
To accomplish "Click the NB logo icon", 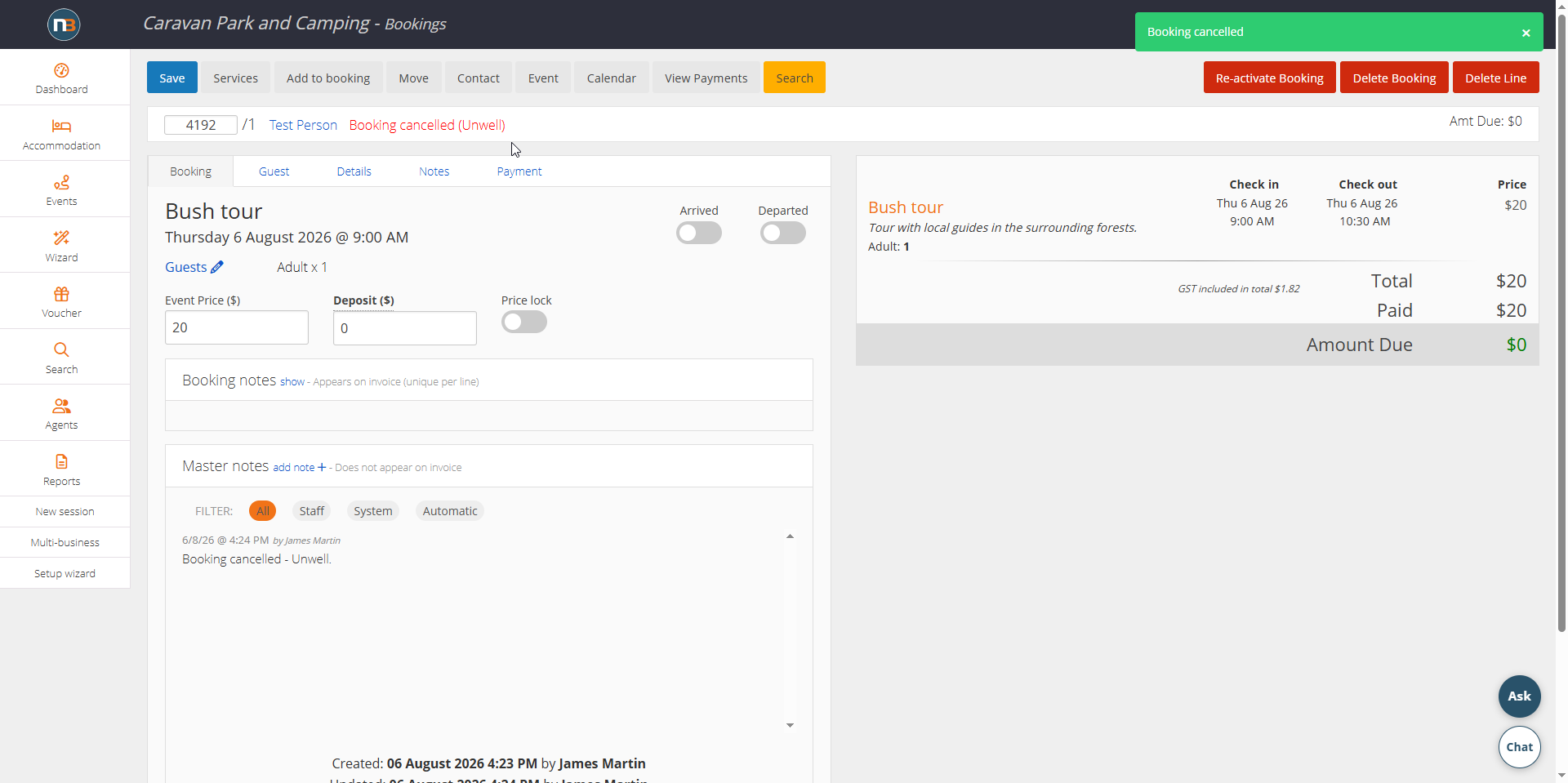I will 64,24.
